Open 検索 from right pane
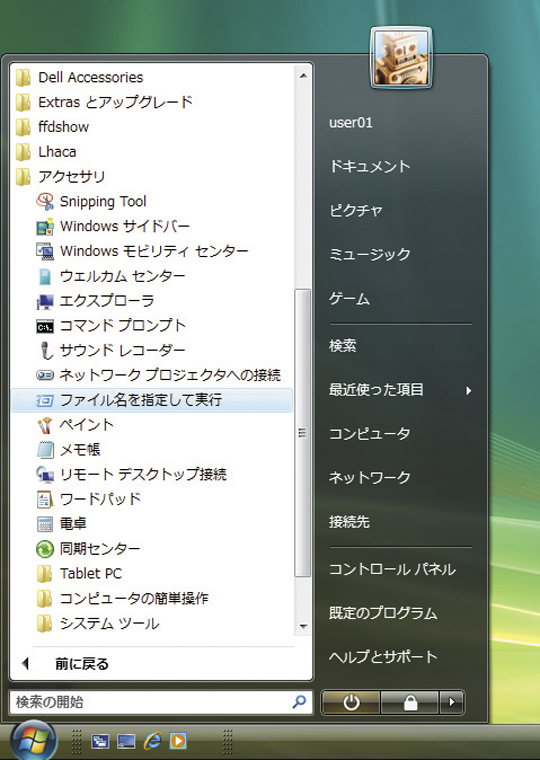Screen dimensions: 540x760 click(343, 346)
